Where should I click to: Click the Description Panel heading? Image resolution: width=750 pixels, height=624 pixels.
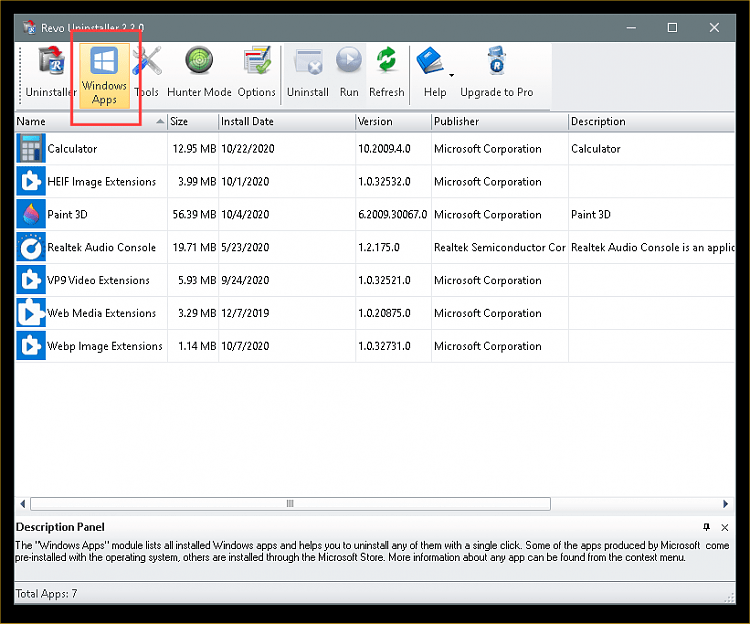tap(60, 527)
